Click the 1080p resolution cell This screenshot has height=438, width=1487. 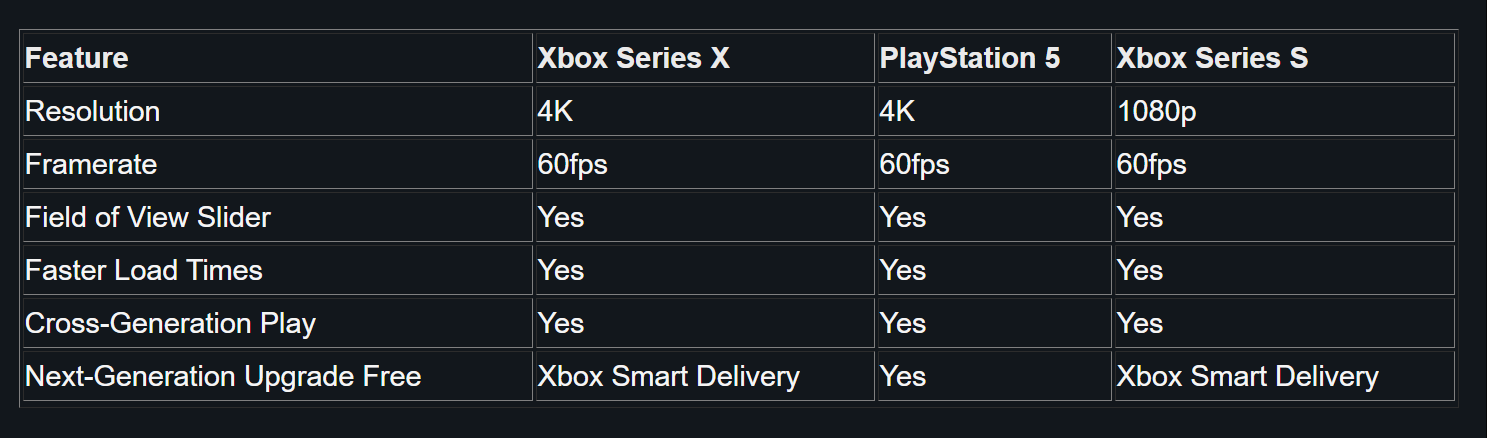(x=1156, y=111)
